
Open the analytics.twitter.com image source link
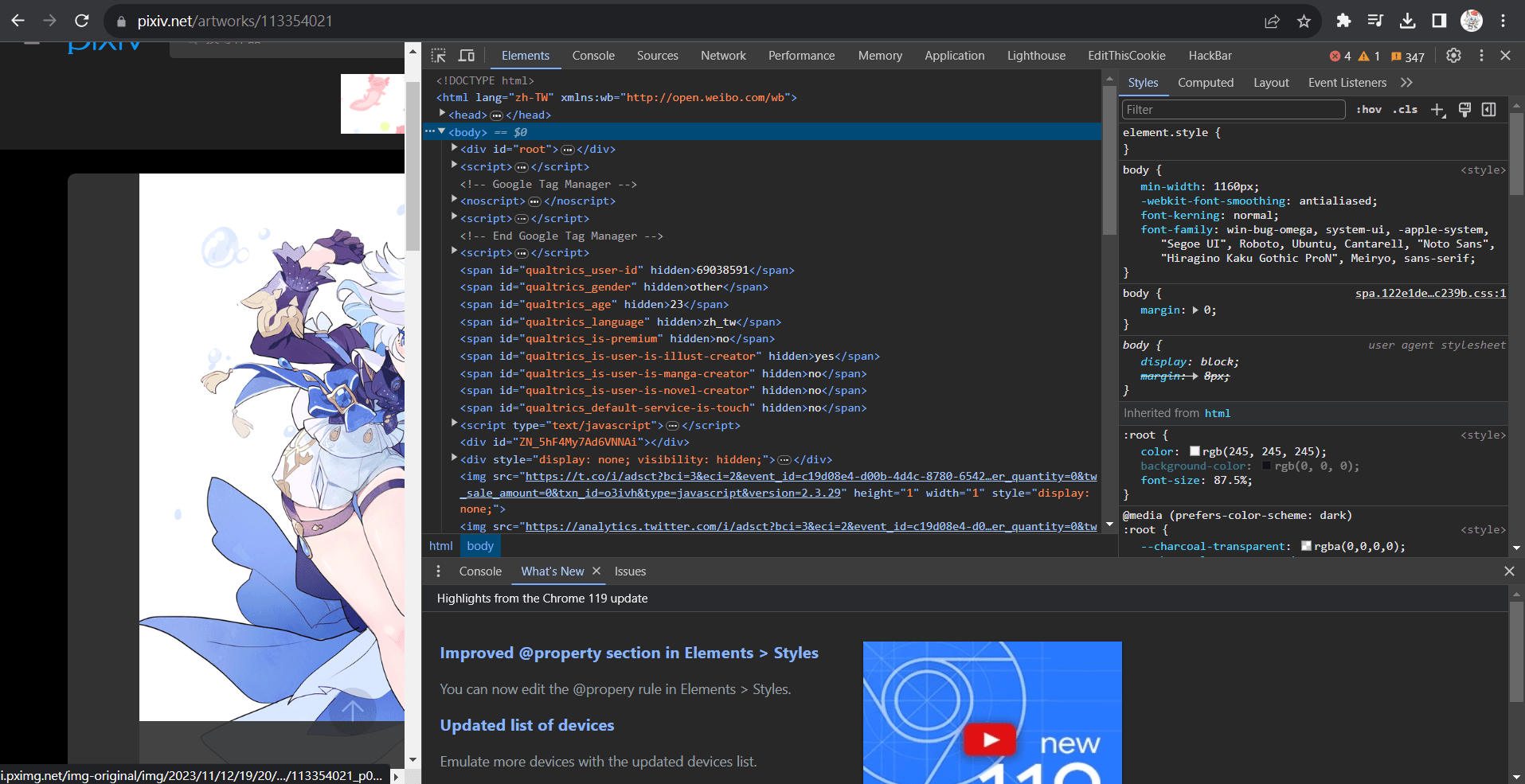pyautogui.click(x=811, y=526)
